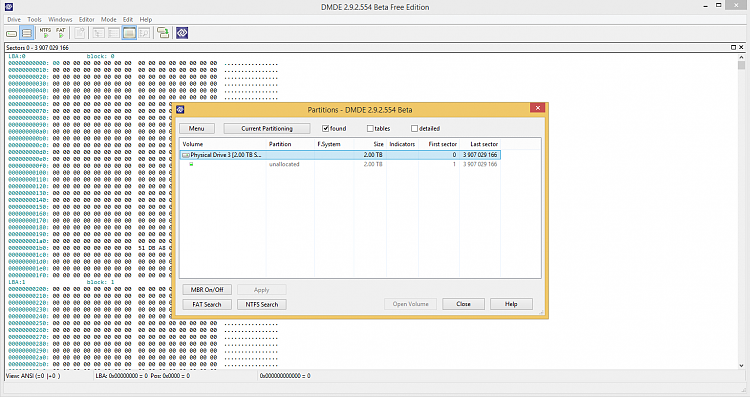
Task: Click the greyed Apply button
Action: [x=262, y=290]
